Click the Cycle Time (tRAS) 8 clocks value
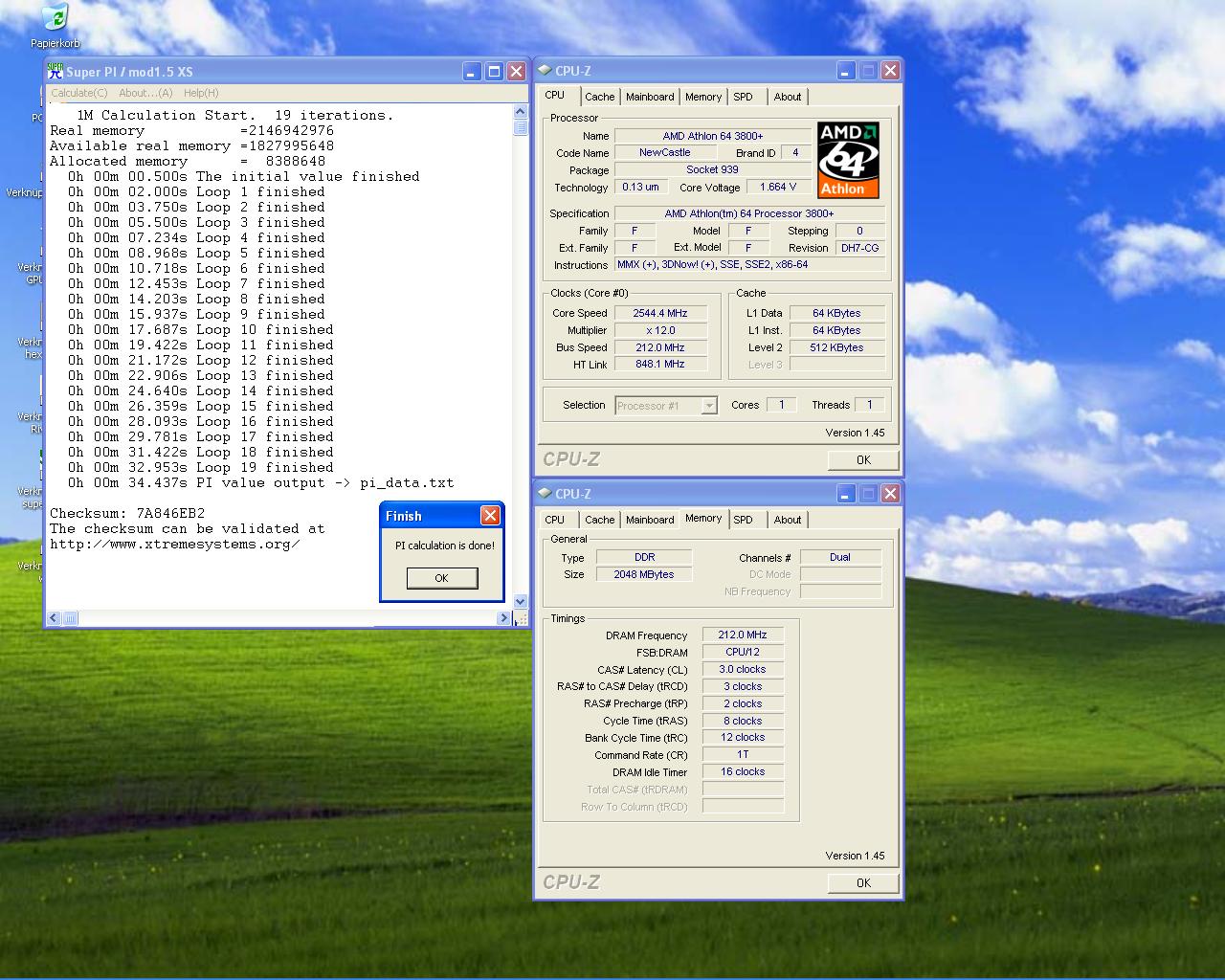 coord(743,721)
